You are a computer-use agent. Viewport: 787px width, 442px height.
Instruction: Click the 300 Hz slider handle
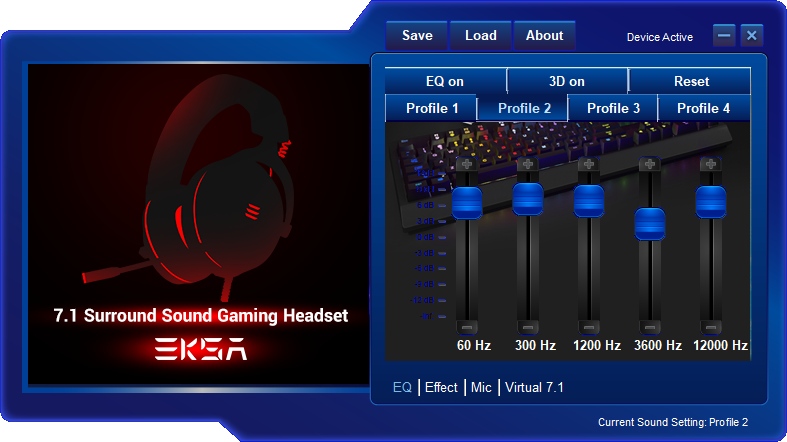tap(528, 199)
